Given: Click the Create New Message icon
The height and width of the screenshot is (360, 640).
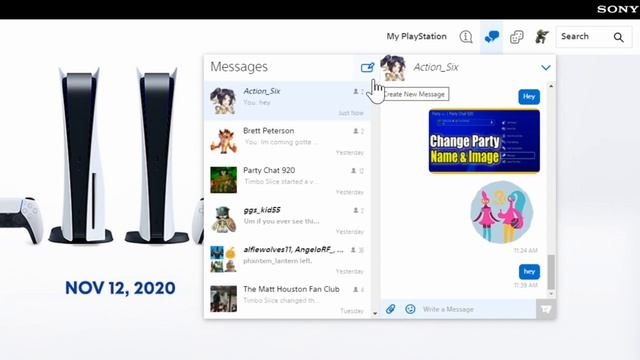Looking at the screenshot, I should [x=367, y=67].
